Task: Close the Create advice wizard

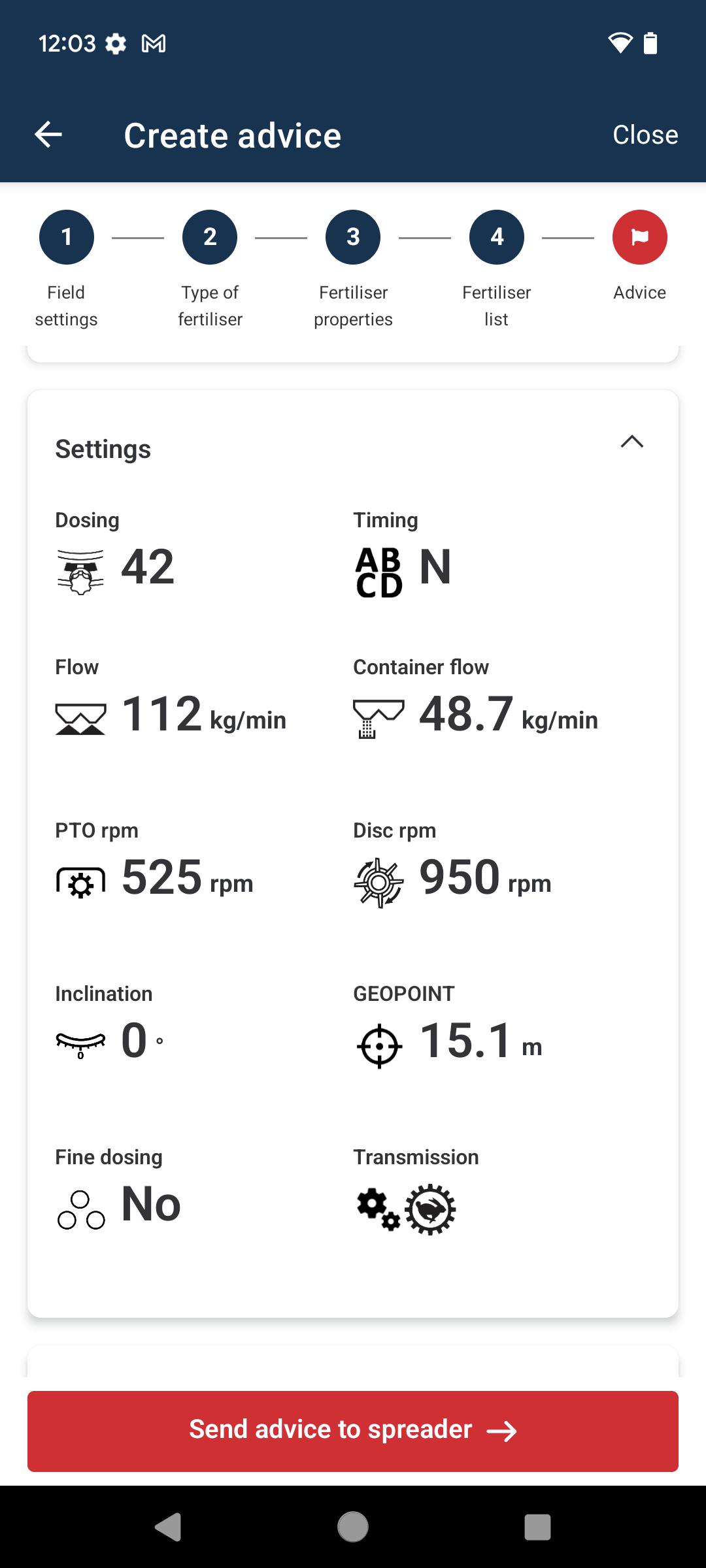Action: point(645,135)
